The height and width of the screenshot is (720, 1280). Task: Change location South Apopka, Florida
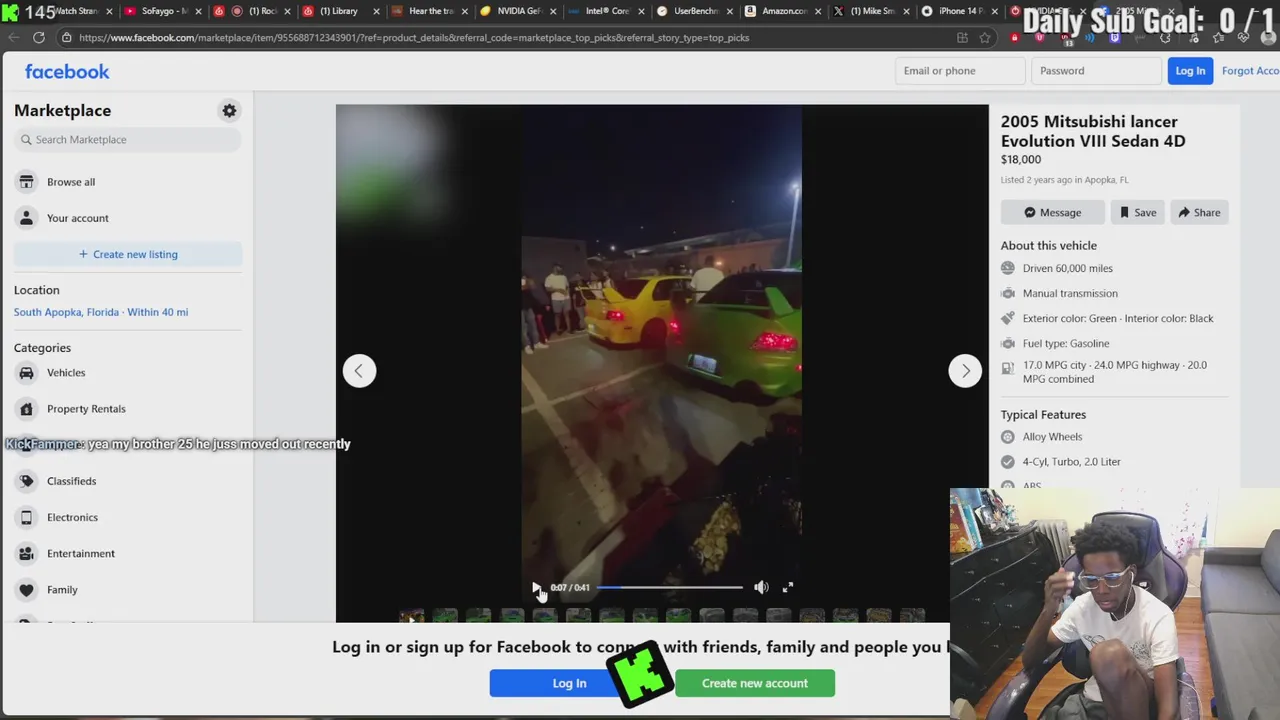(x=101, y=312)
